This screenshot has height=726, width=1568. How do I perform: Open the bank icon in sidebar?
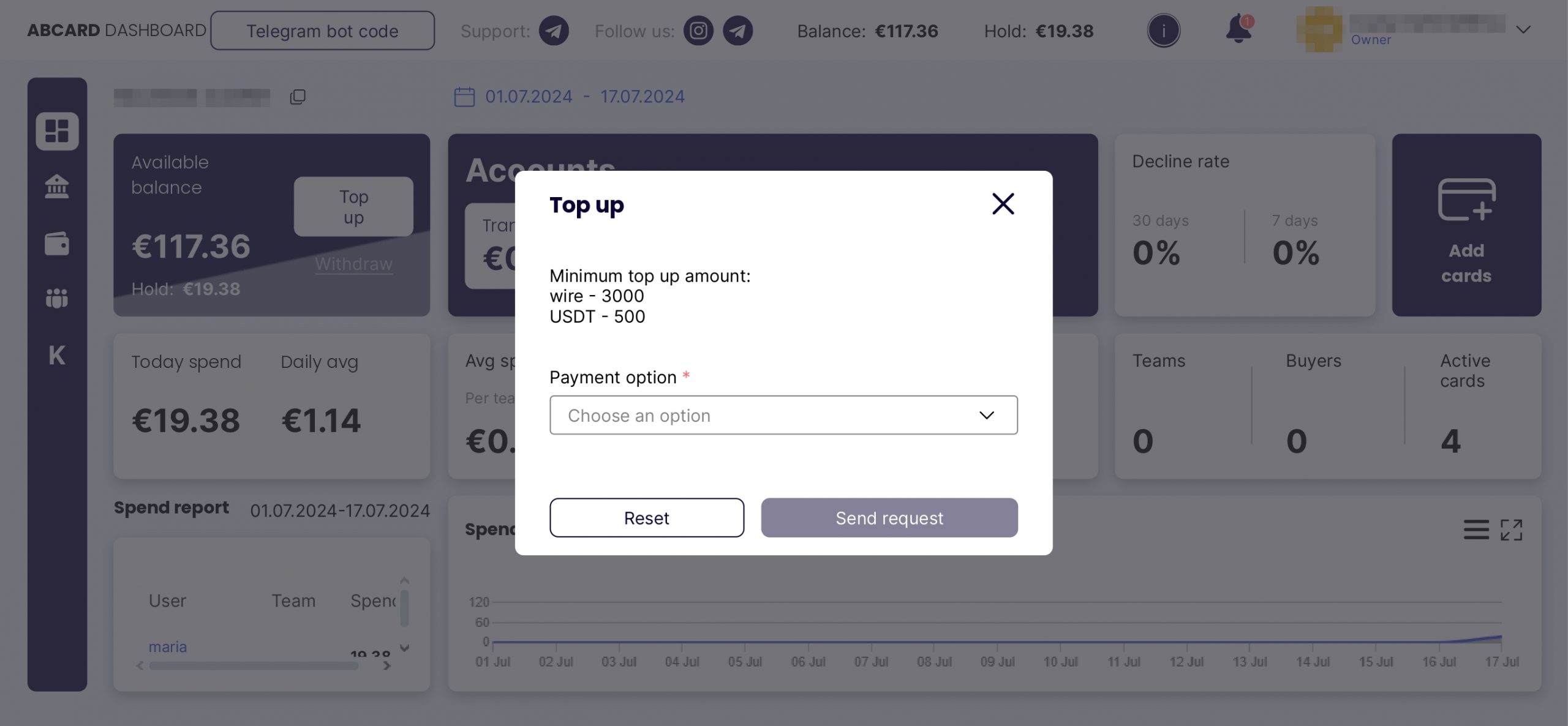[57, 187]
